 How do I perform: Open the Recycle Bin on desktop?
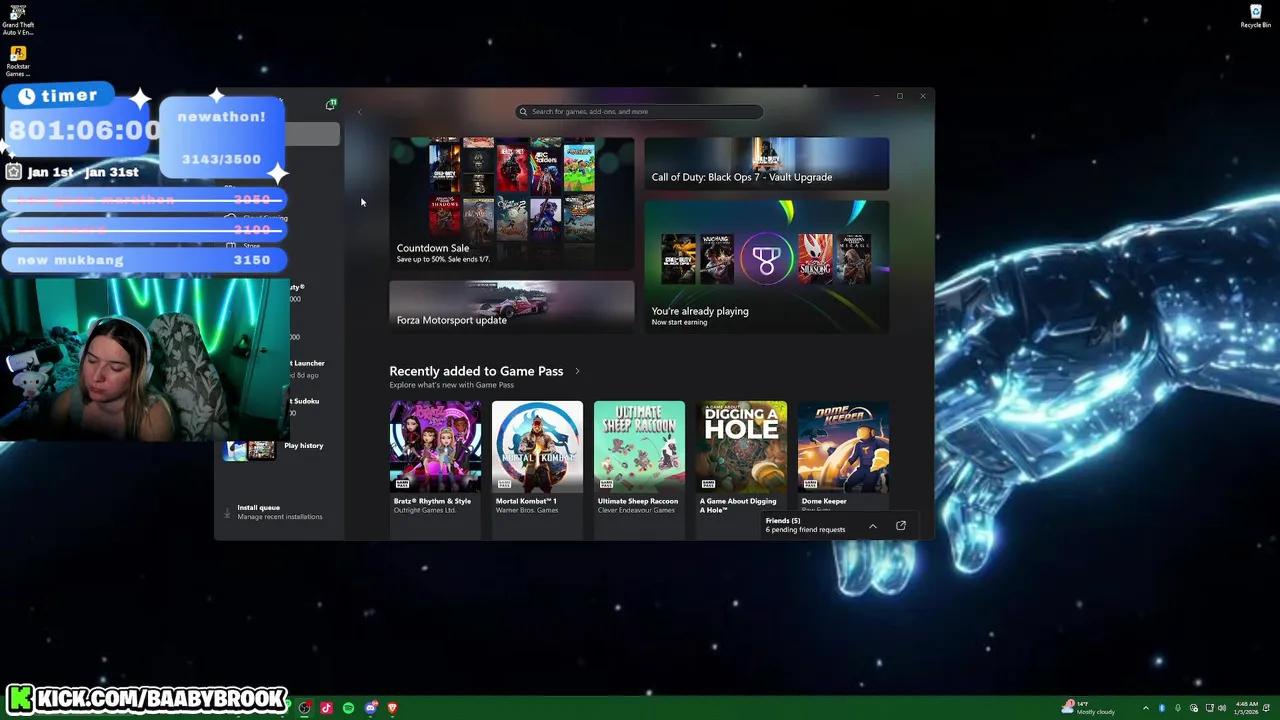tap(1256, 17)
